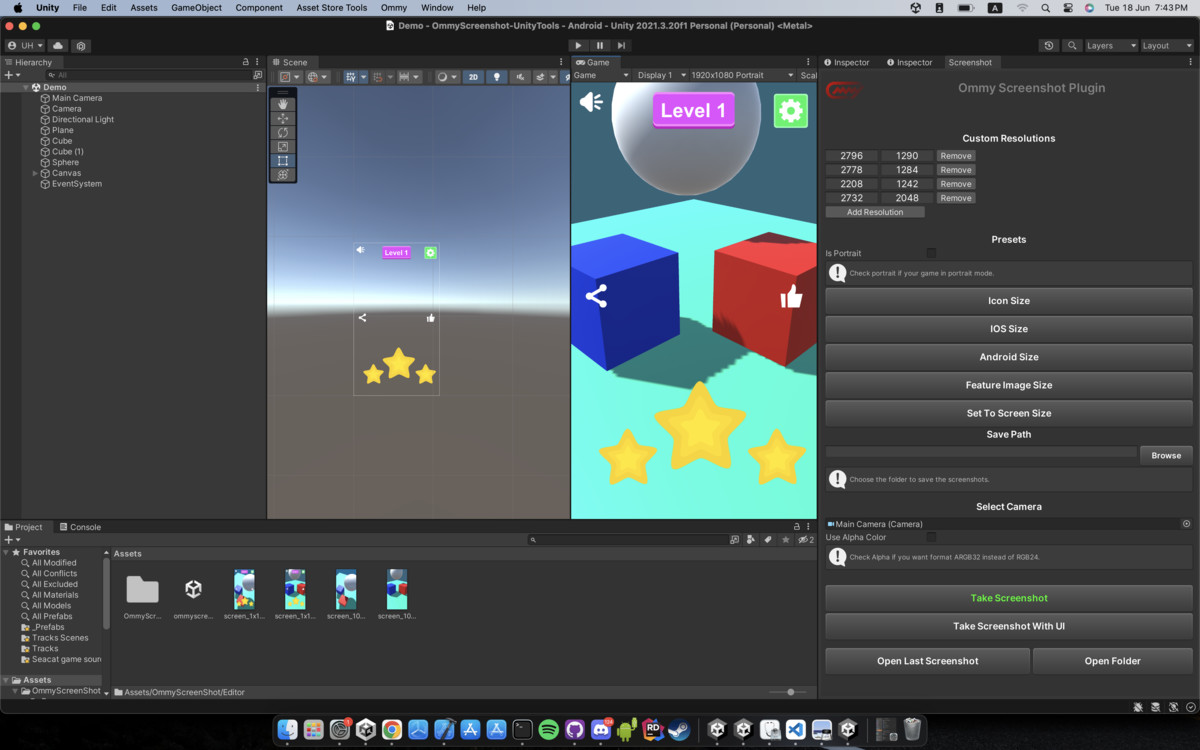
Task: Expand the Canvas object in Hierarchy
Action: (x=35, y=173)
